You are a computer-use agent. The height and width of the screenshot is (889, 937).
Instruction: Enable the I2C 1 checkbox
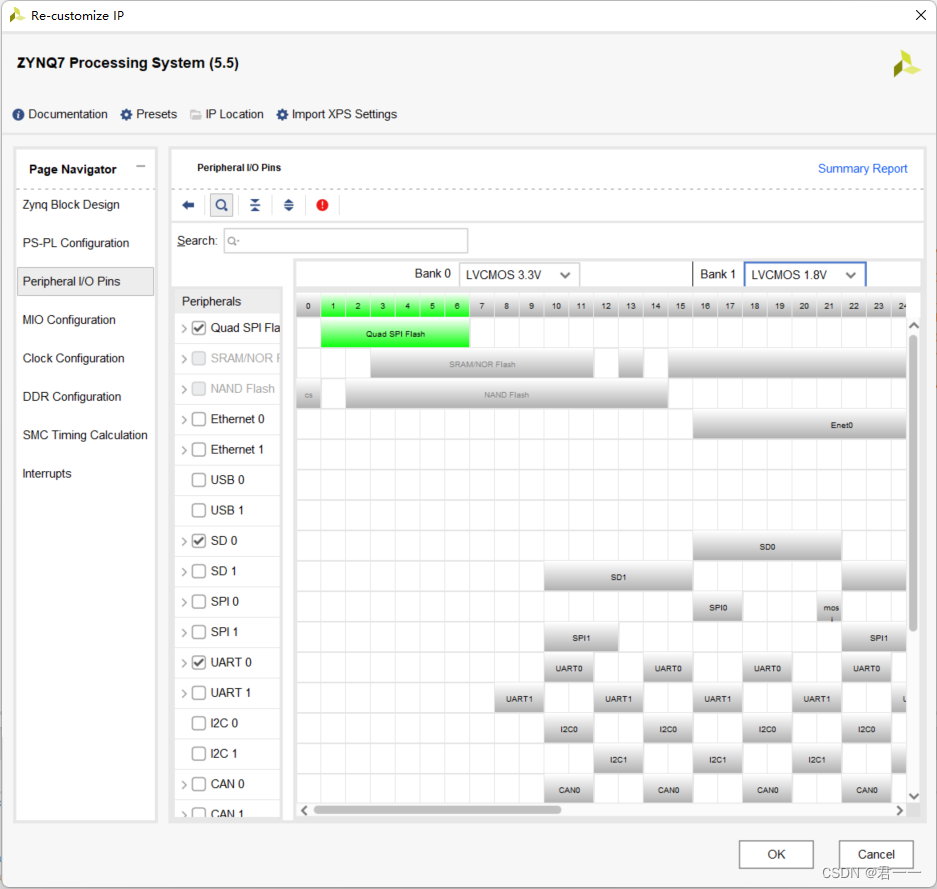pyautogui.click(x=199, y=754)
